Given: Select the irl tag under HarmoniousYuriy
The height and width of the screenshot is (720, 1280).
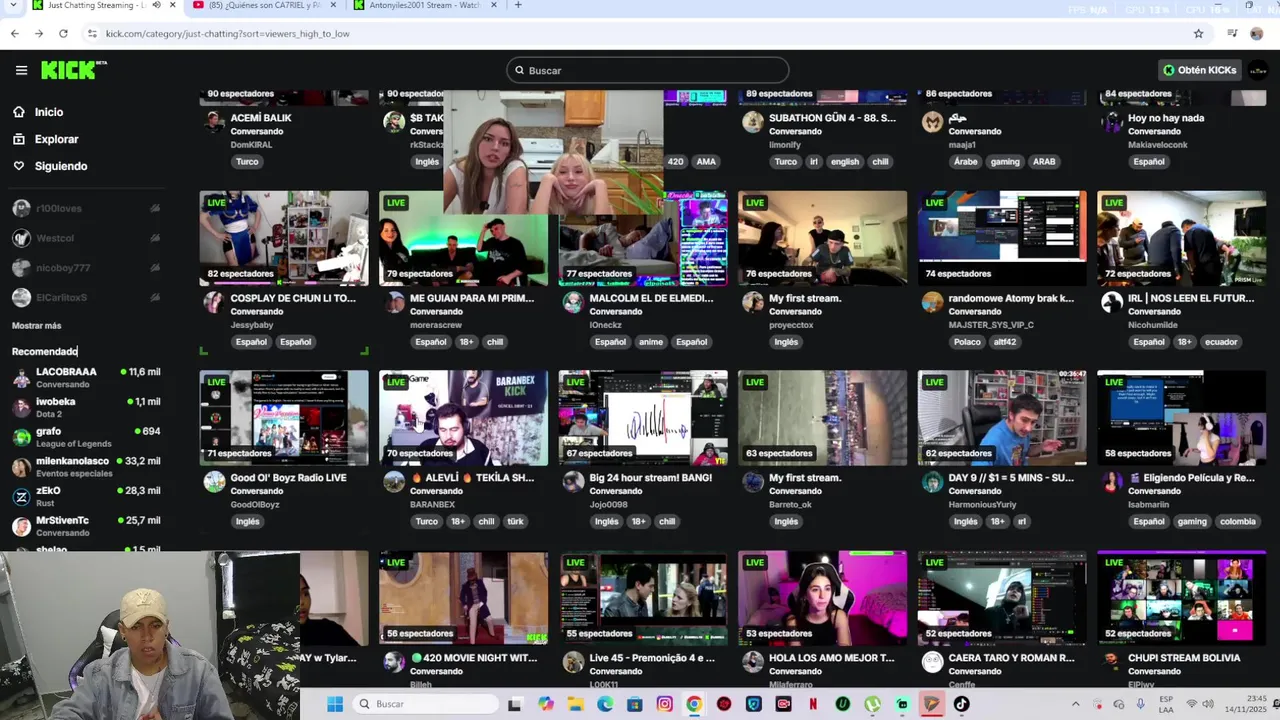Looking at the screenshot, I should click(x=1021, y=522).
